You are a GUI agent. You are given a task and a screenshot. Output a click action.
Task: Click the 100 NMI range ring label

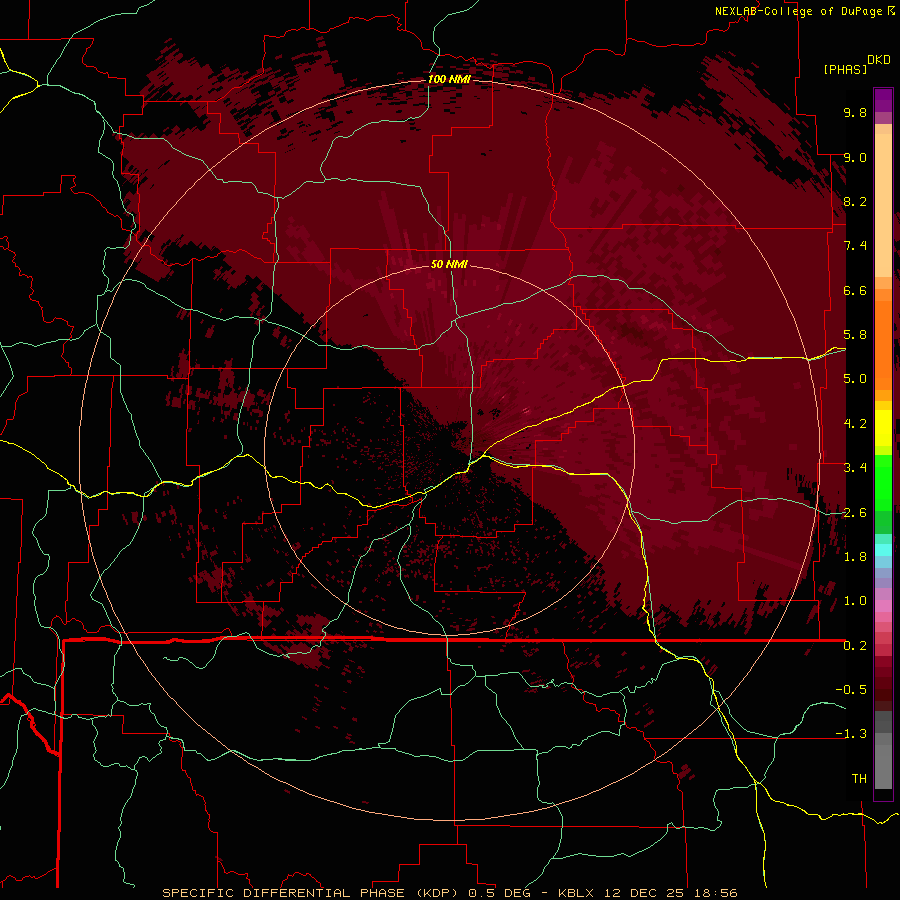click(x=449, y=79)
